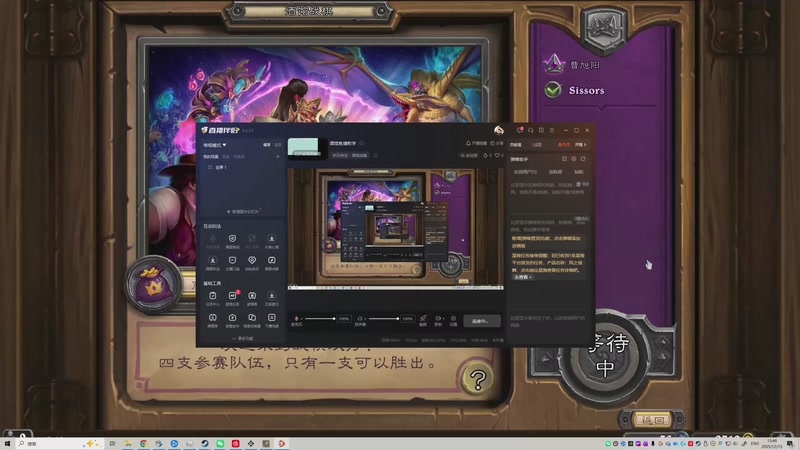Open the diamond icon tool in 互动玩法
800x450 pixels.
tap(252, 262)
